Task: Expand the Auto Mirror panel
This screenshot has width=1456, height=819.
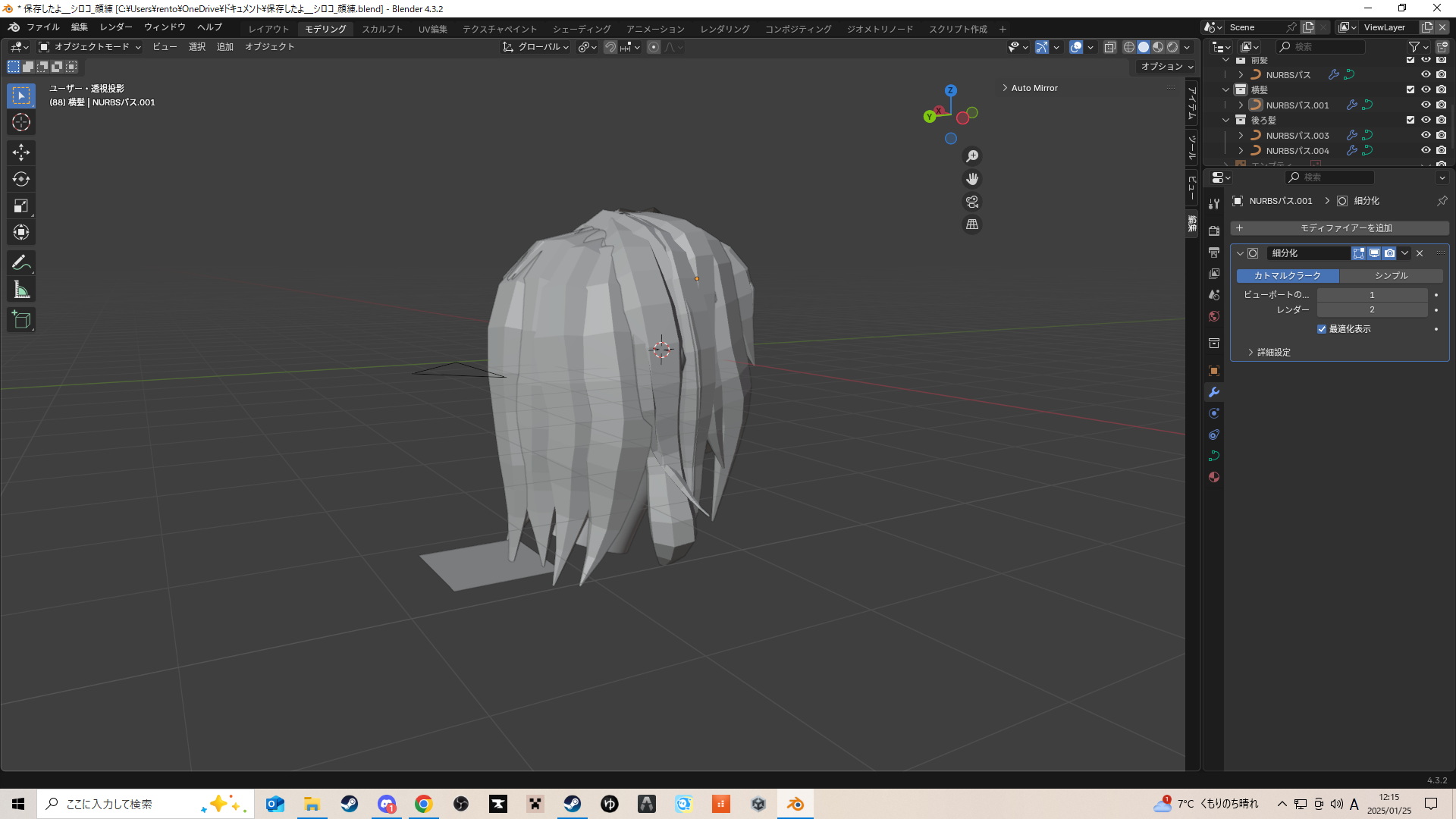Action: click(x=1034, y=88)
